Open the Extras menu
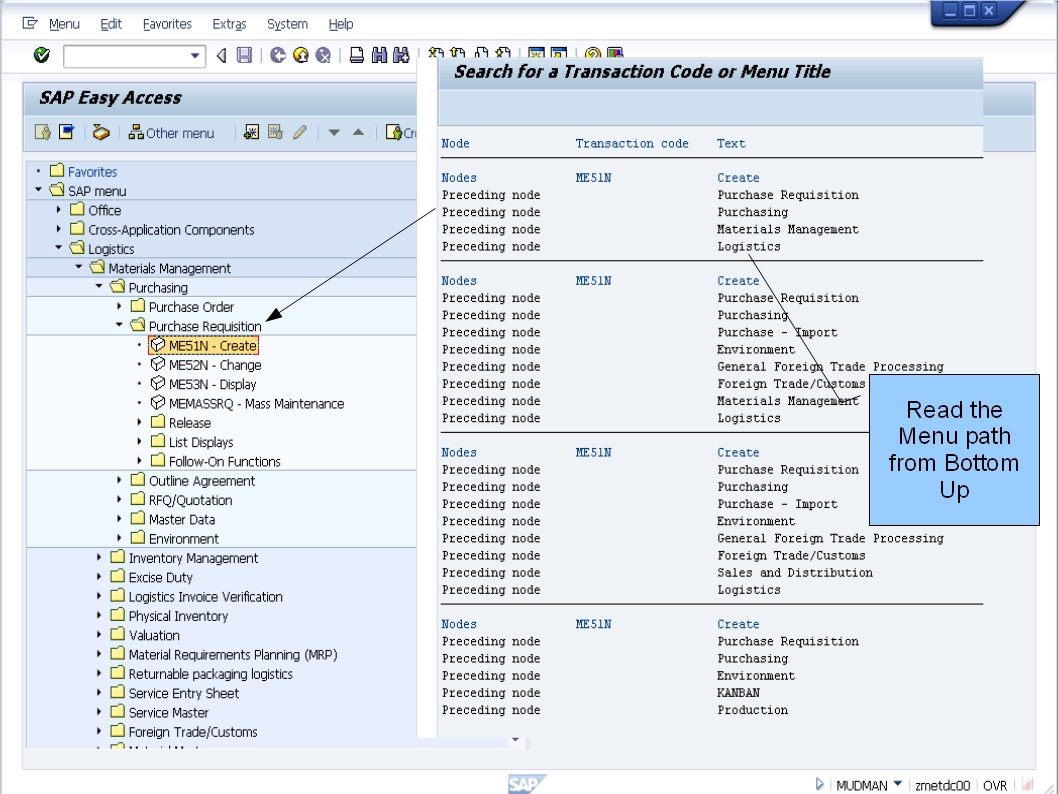This screenshot has height=794, width=1058. pyautogui.click(x=229, y=24)
